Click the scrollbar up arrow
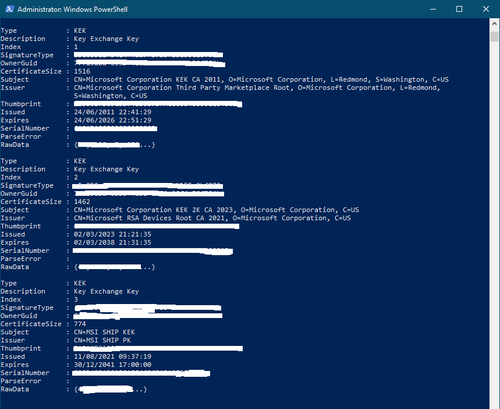 pos(494,24)
